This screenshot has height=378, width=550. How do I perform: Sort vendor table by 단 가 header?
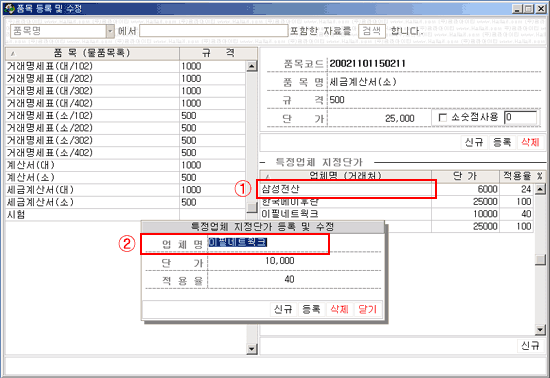(x=465, y=176)
